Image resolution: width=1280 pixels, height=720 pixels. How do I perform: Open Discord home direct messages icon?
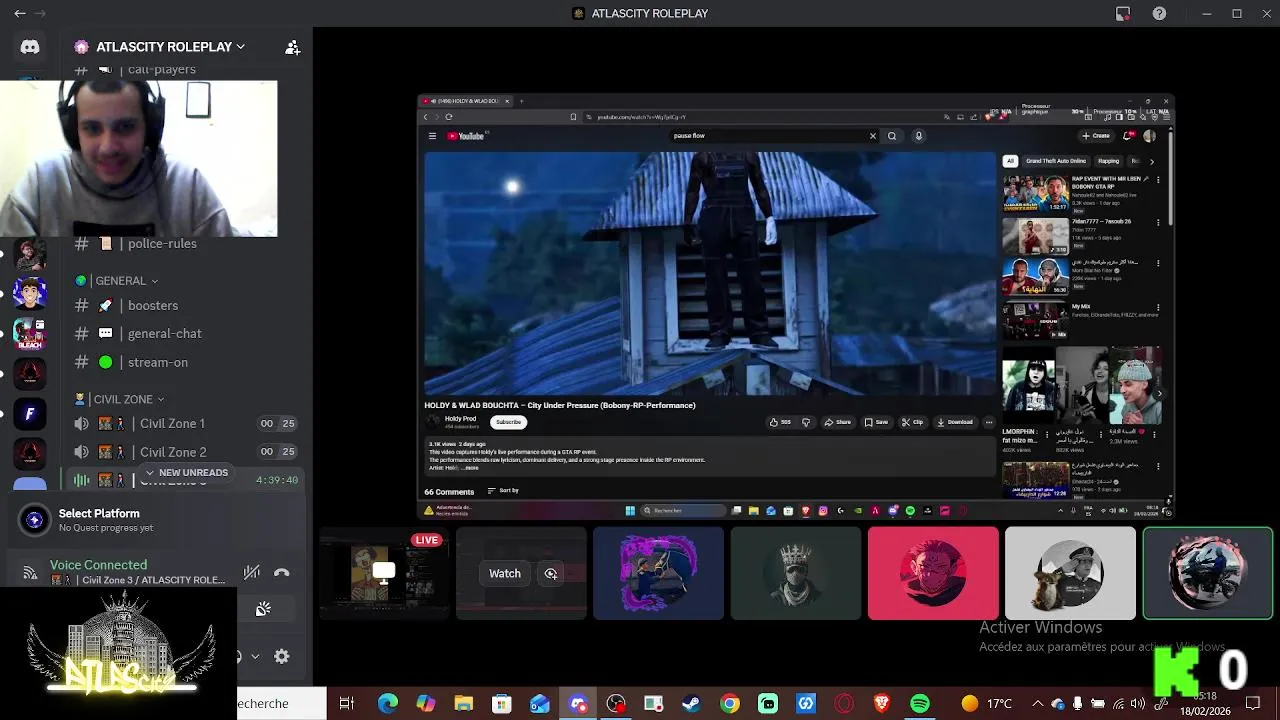[x=30, y=47]
